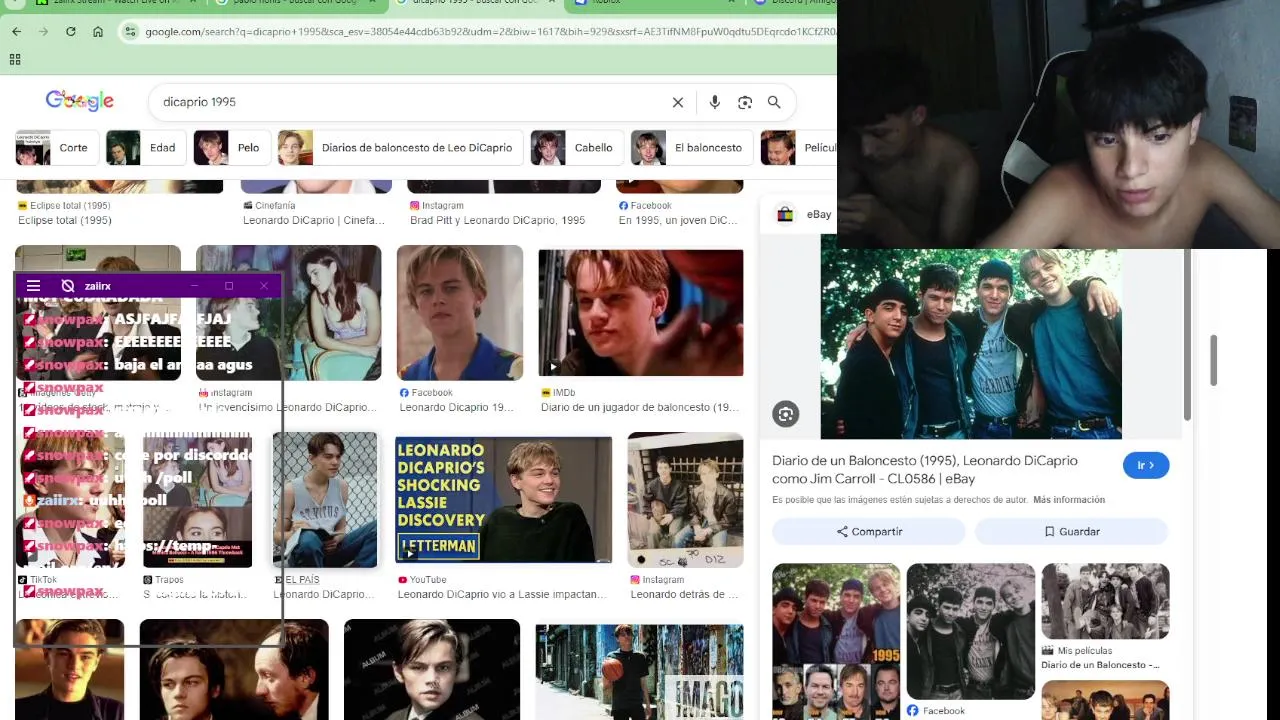Go back to the previous page
This screenshot has width=1280, height=720.
(x=16, y=32)
